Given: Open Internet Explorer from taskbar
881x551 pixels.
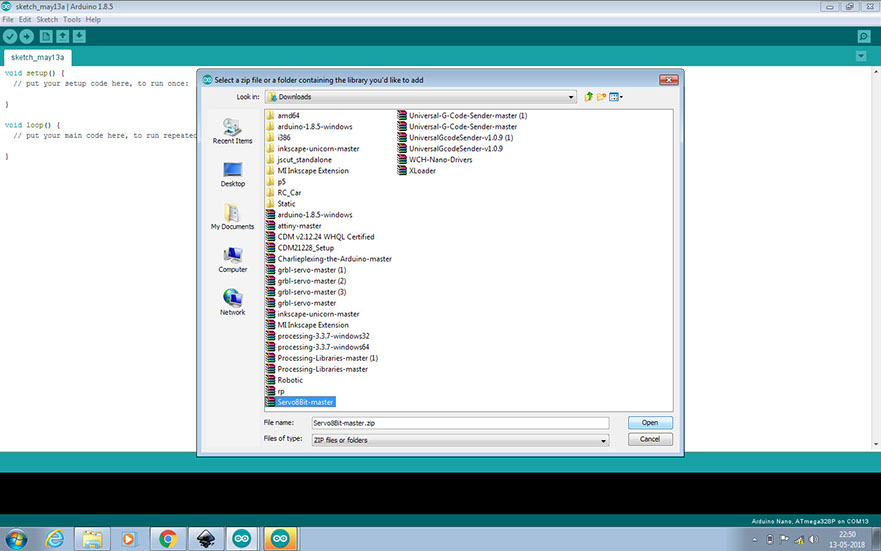Looking at the screenshot, I should click(x=55, y=539).
